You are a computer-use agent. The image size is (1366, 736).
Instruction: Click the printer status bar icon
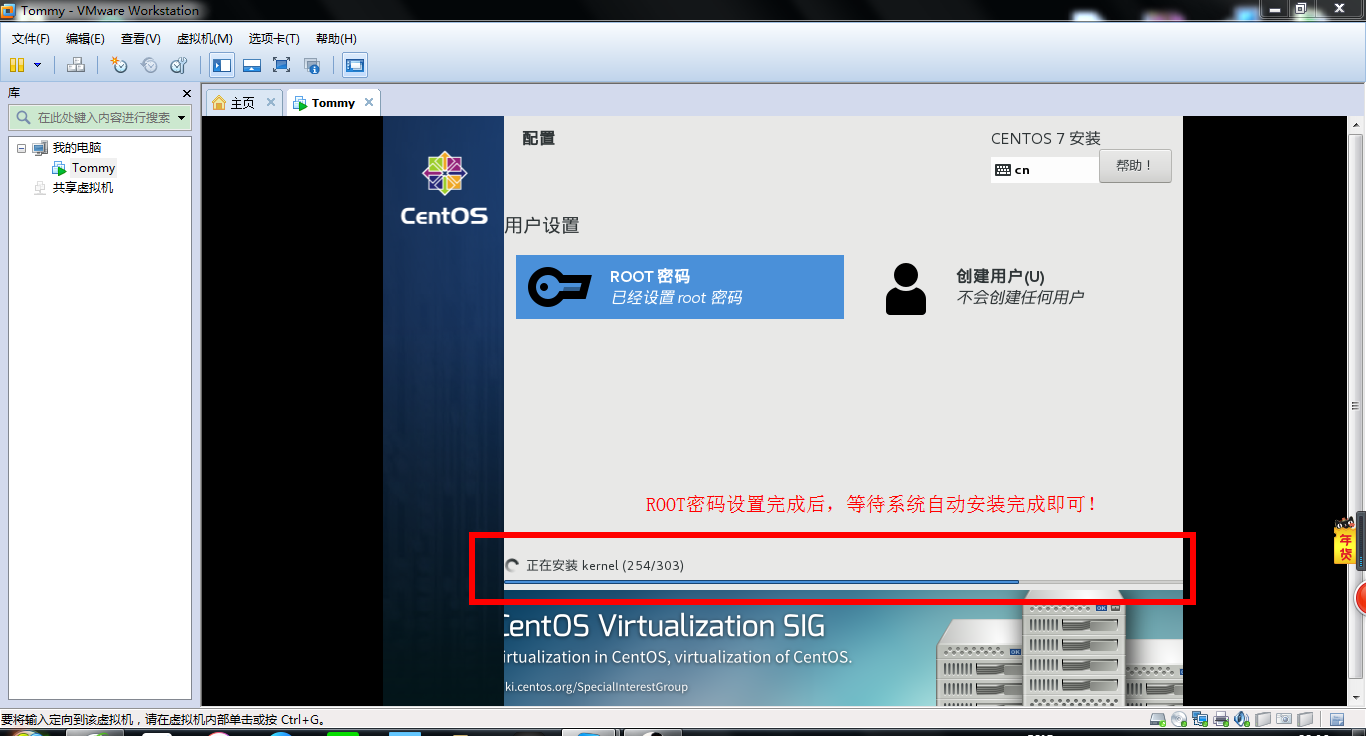(1221, 719)
